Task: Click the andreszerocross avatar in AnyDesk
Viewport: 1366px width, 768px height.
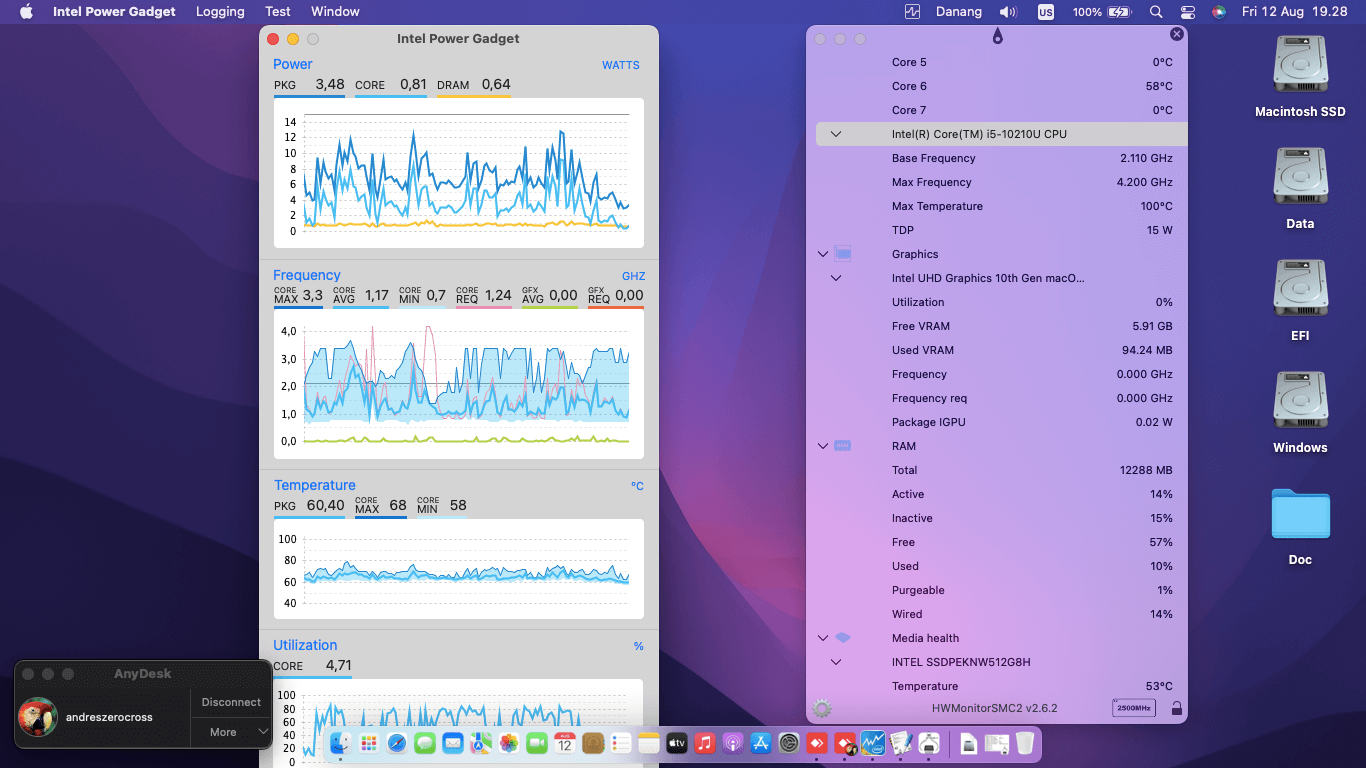Action: pos(38,717)
